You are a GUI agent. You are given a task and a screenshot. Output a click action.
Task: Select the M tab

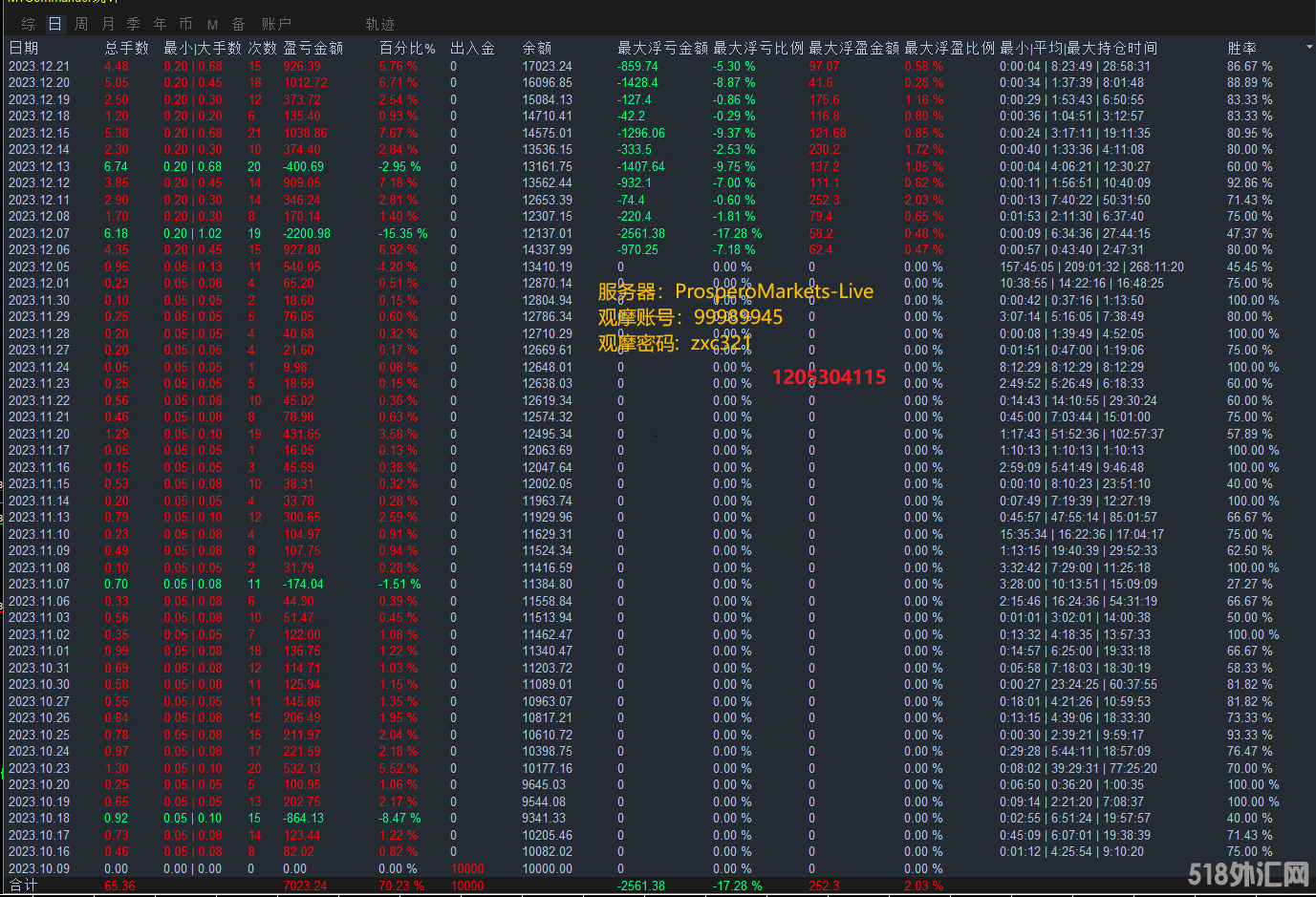pos(212,24)
